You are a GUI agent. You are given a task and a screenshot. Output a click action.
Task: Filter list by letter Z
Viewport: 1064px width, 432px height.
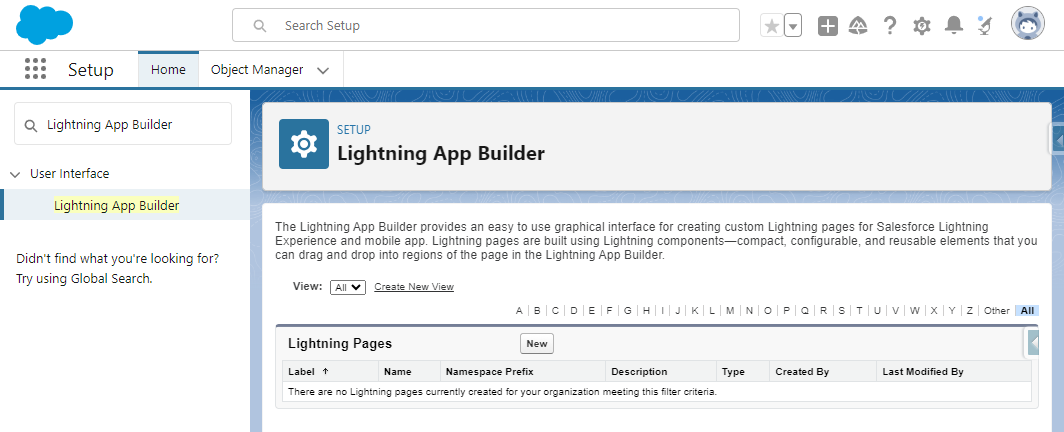970,311
